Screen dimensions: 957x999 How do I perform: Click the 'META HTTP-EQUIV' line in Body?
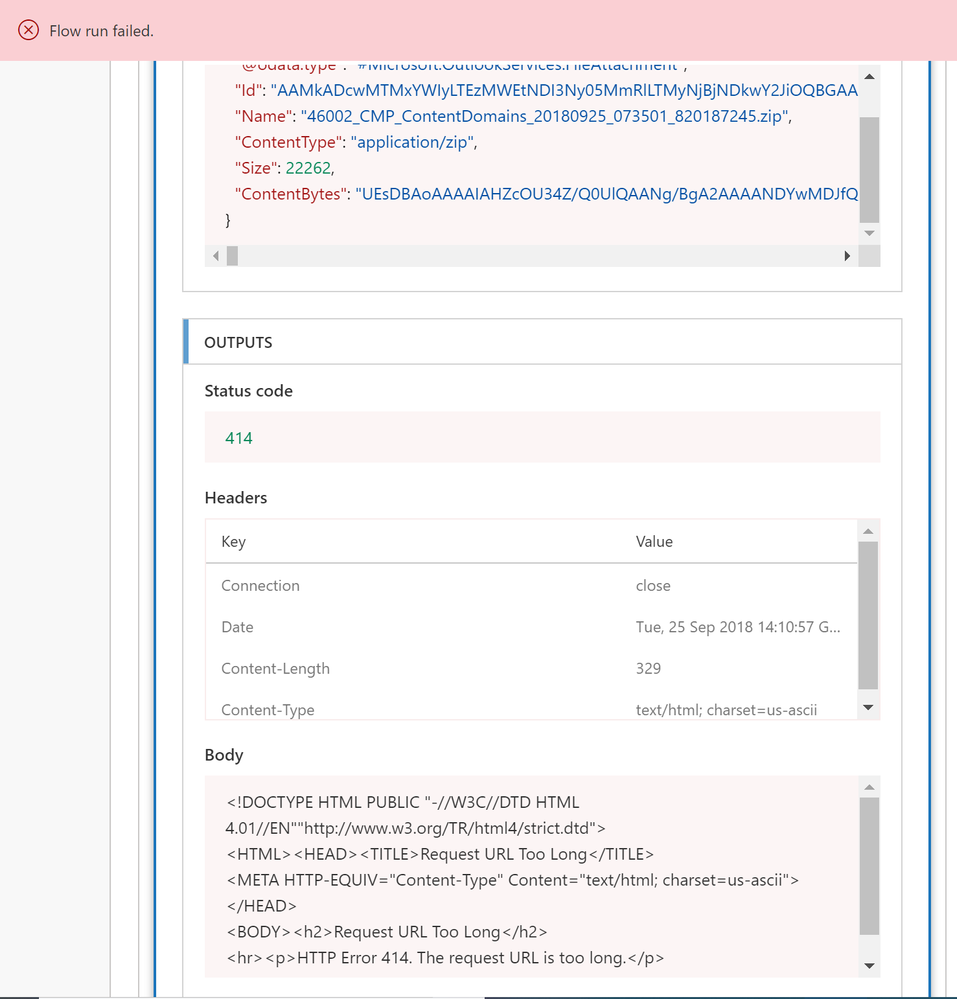coord(512,880)
